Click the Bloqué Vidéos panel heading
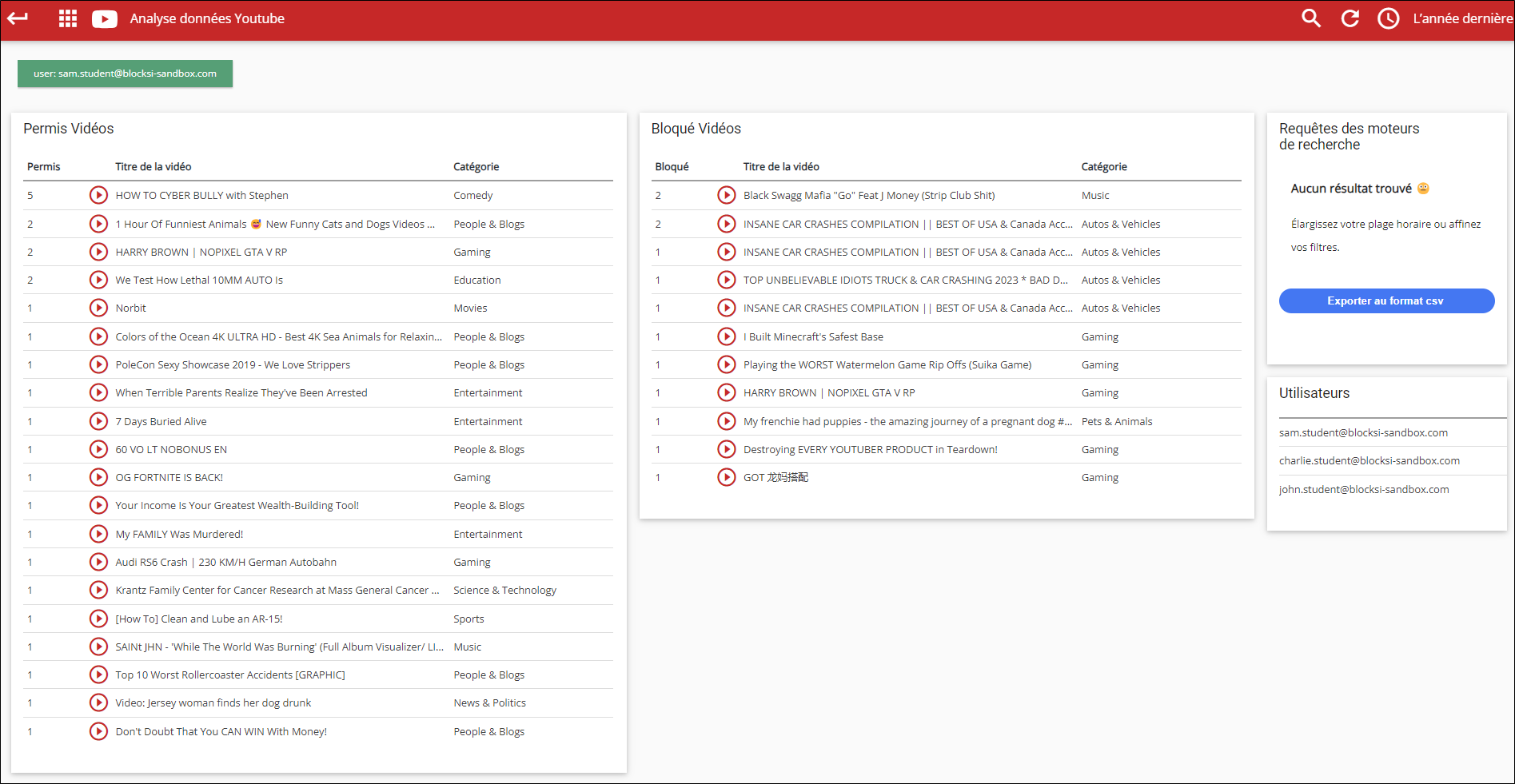 pyautogui.click(x=696, y=129)
